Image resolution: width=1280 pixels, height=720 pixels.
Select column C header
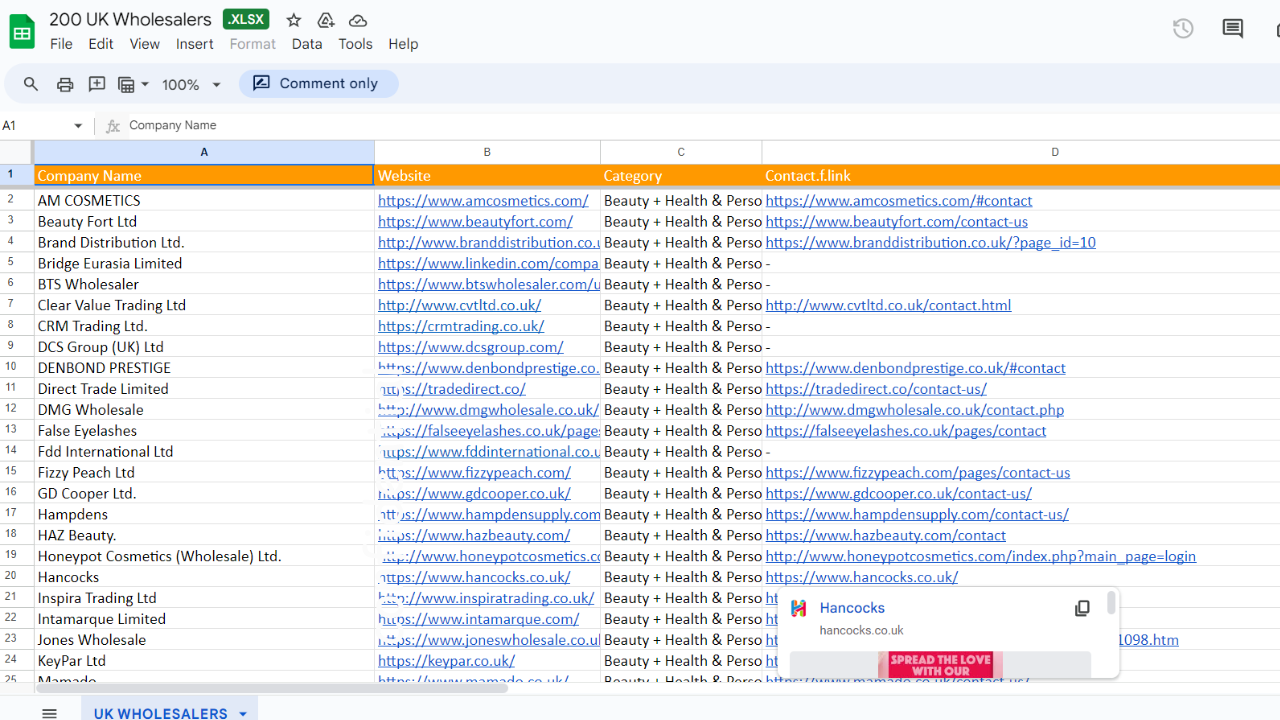point(681,152)
